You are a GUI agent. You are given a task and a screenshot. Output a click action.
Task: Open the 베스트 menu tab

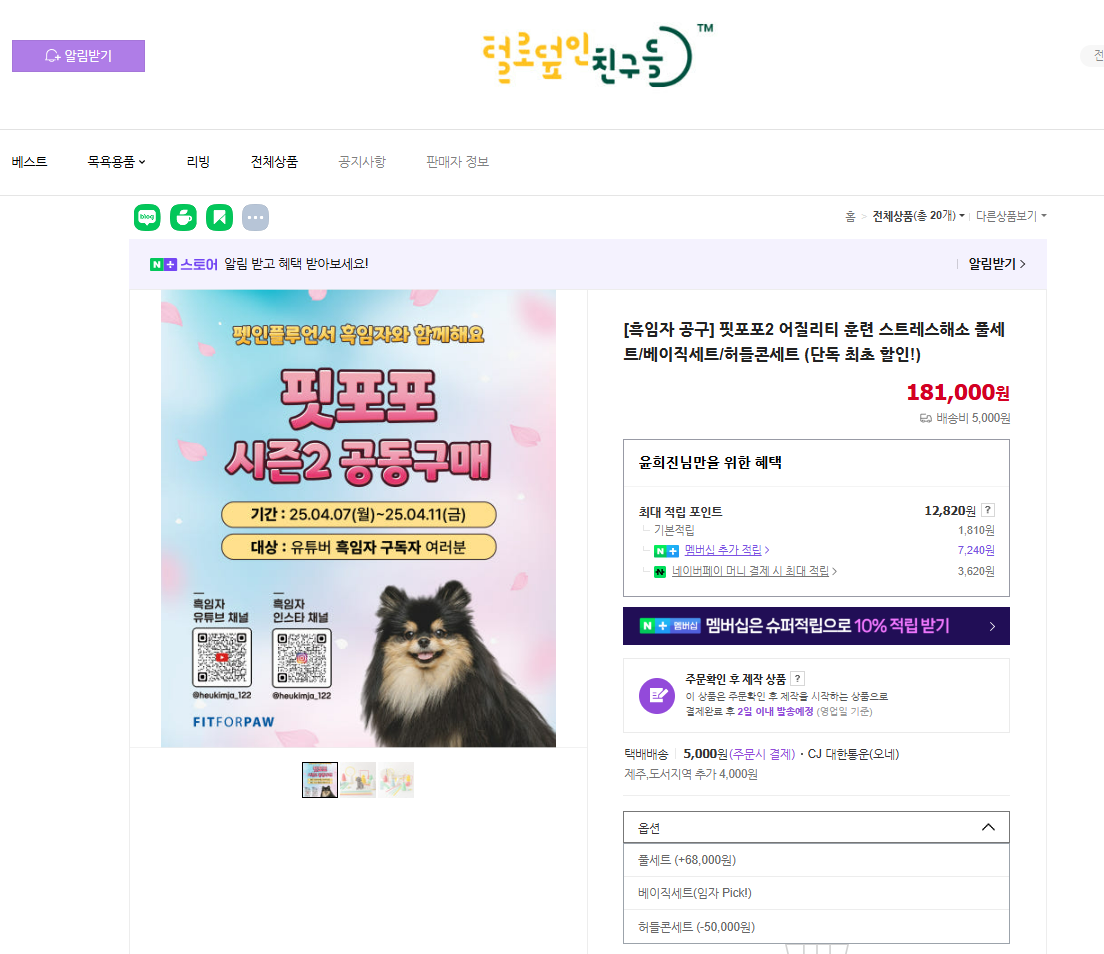tap(30, 162)
